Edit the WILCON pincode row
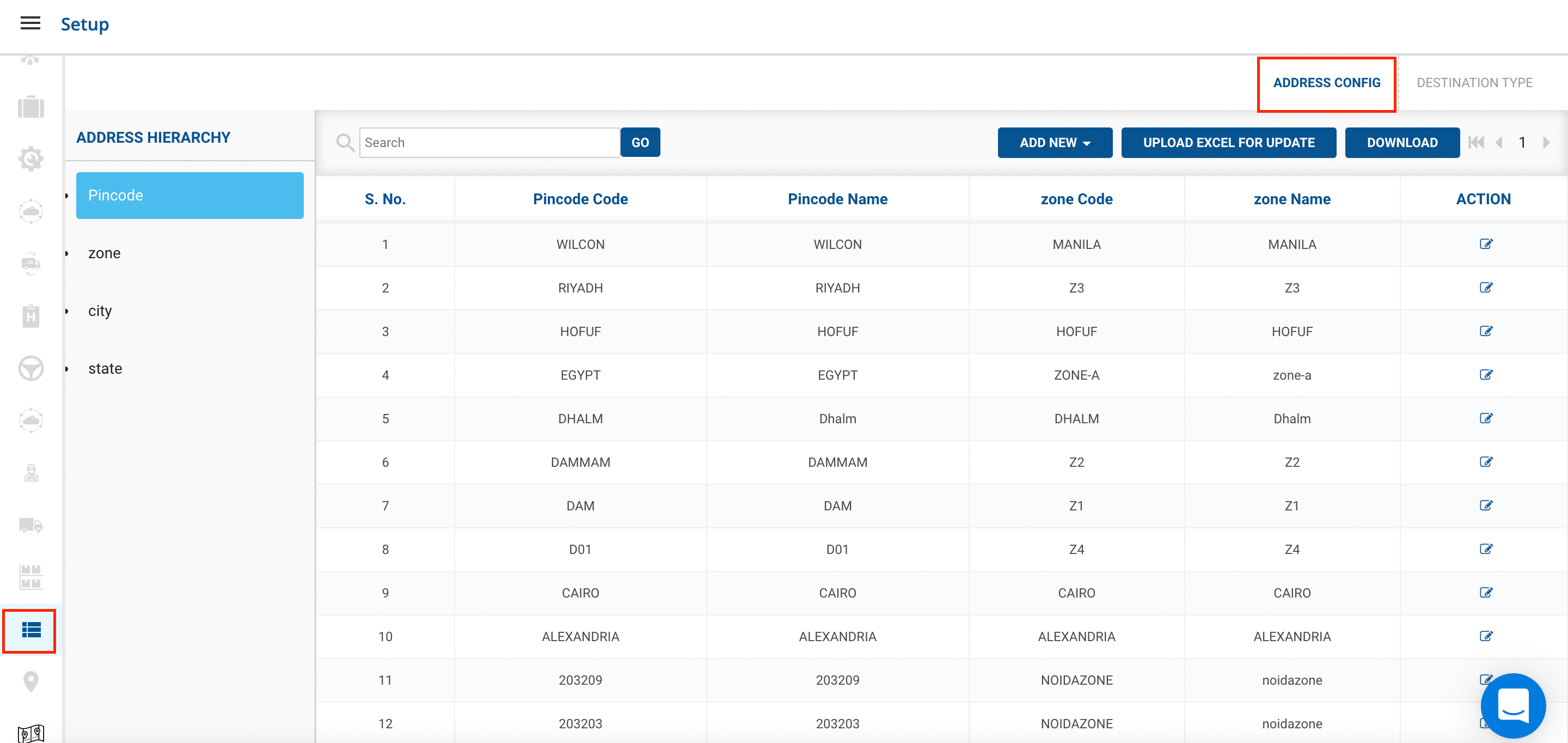1568x743 pixels. pyautogui.click(x=1485, y=244)
